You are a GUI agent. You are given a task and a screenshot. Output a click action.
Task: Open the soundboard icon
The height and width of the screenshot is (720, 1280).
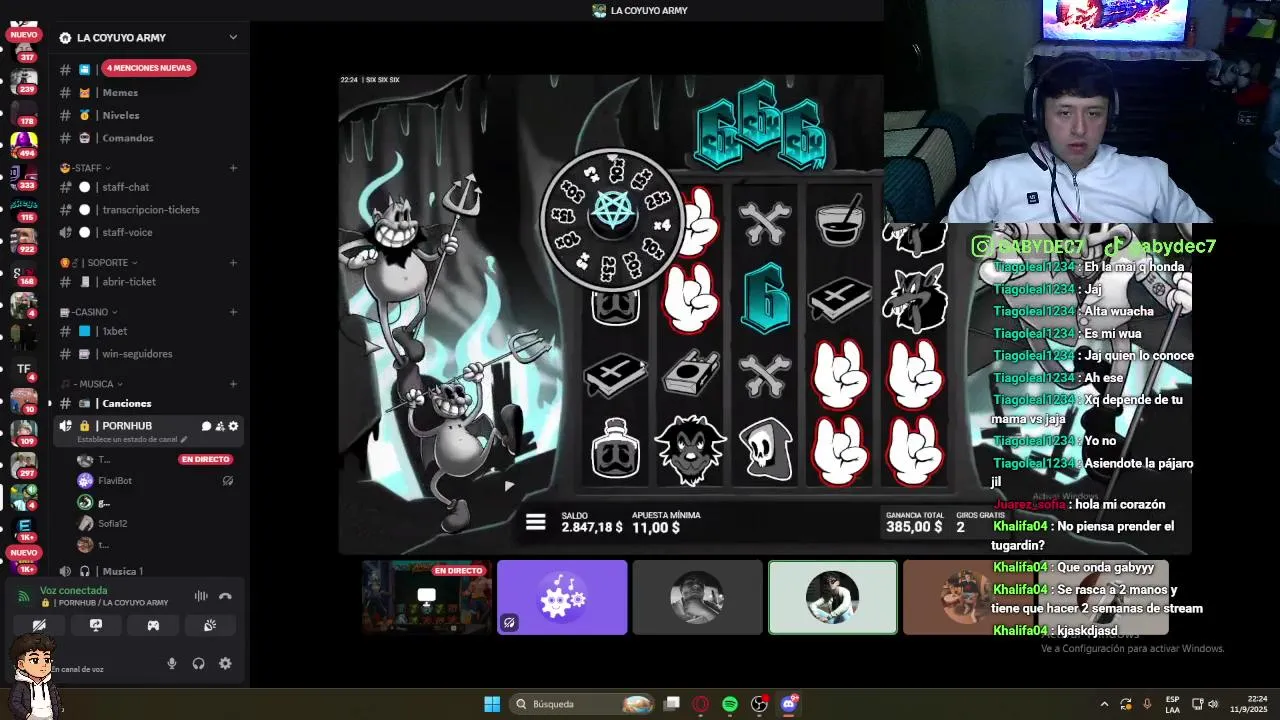point(210,625)
